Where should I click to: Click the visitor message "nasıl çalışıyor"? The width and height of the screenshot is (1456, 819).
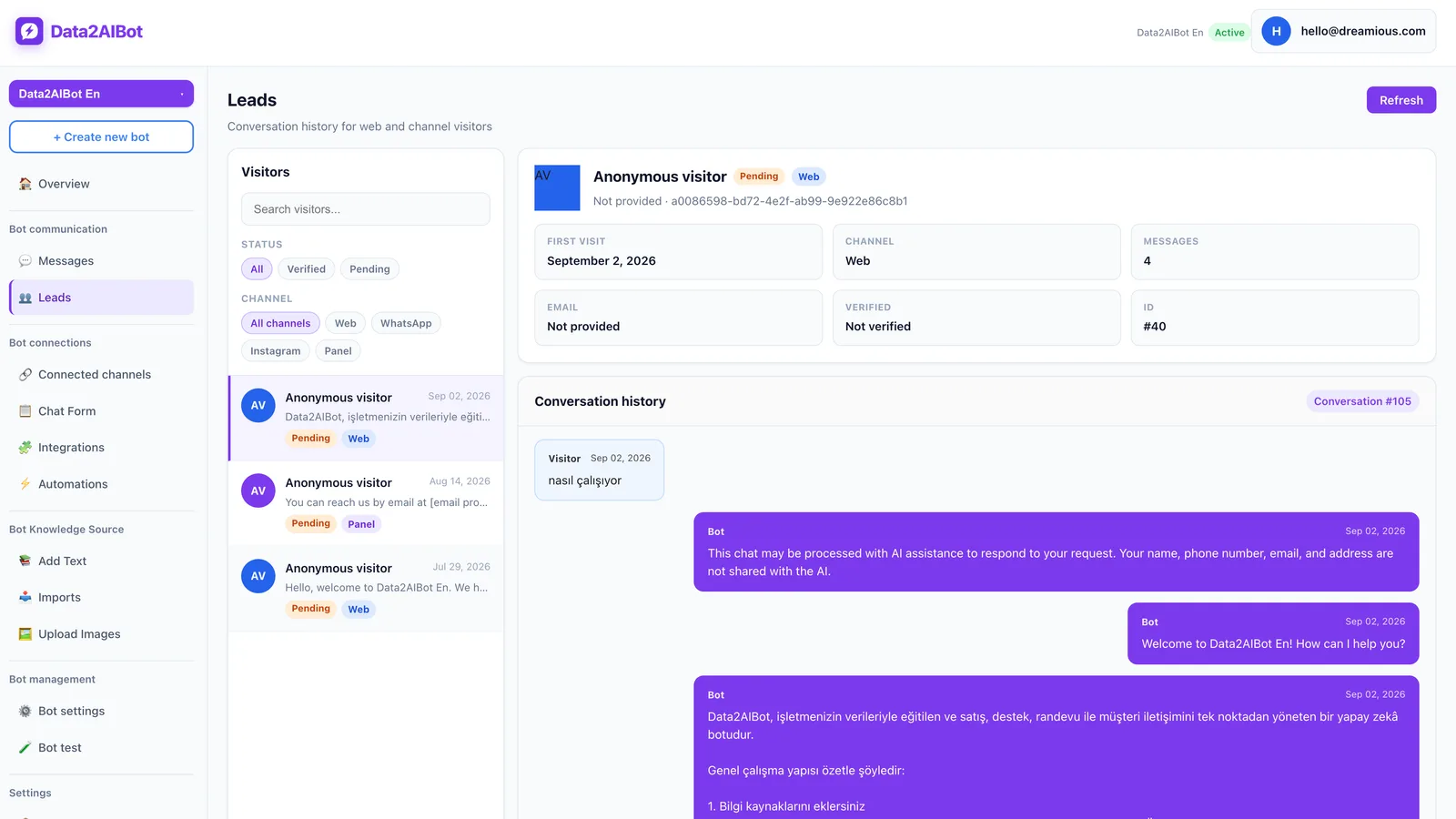tap(599, 470)
